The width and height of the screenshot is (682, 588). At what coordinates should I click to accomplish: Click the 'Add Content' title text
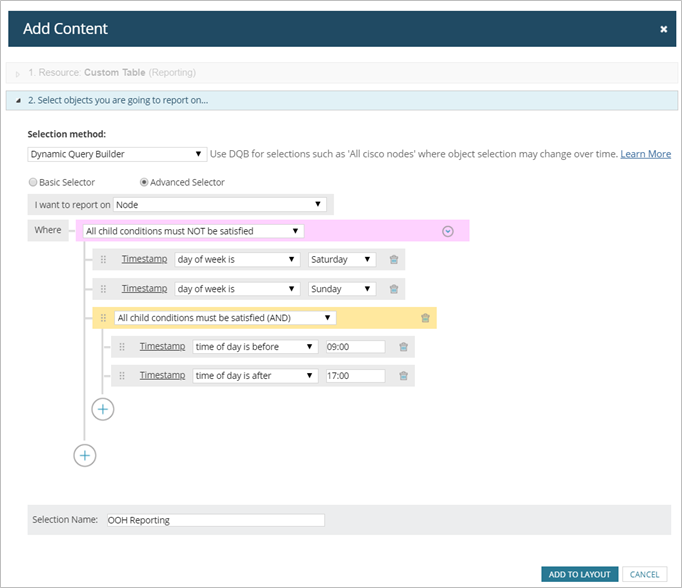click(x=65, y=29)
